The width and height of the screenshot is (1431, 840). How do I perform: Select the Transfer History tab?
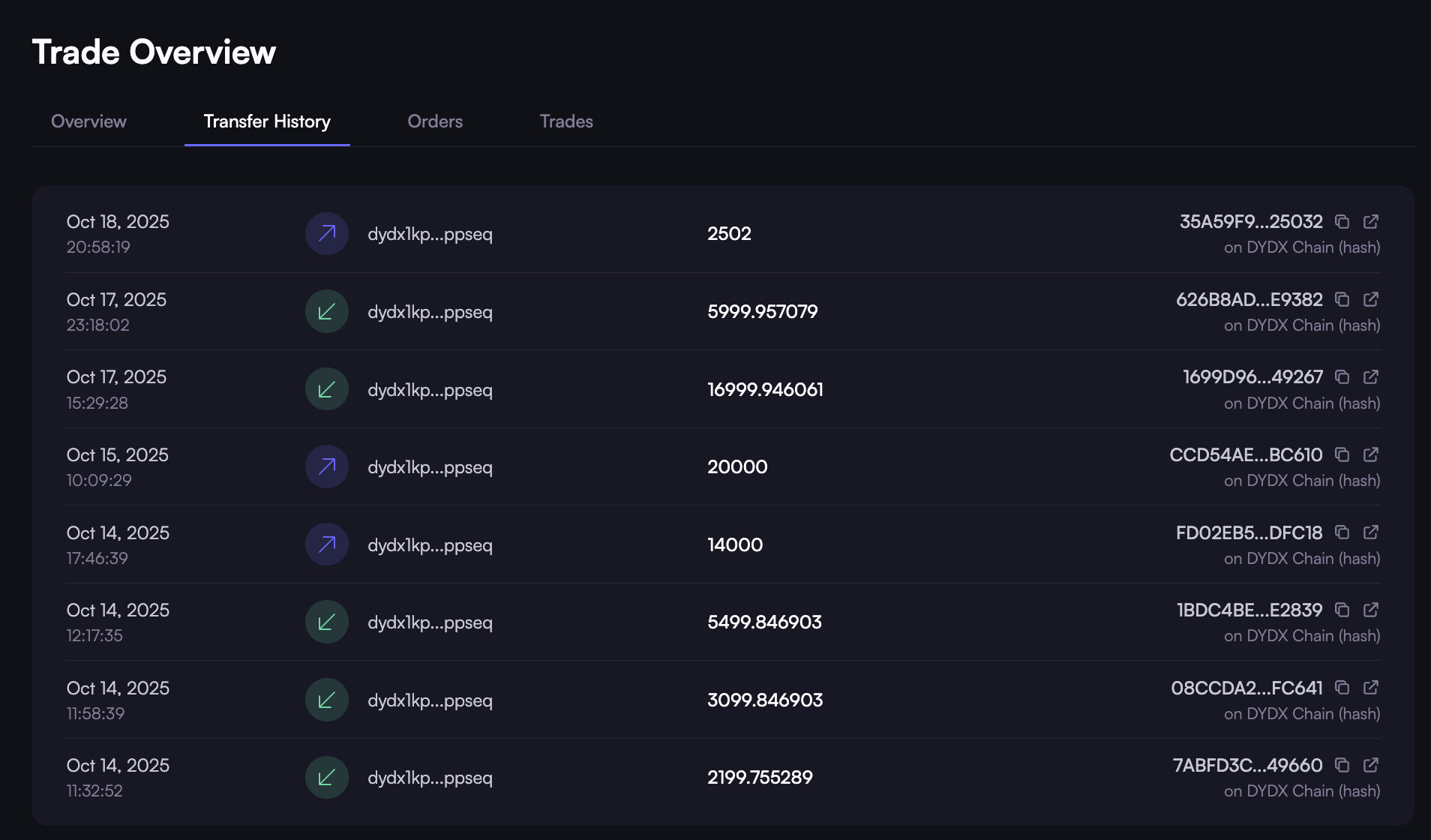coord(267,121)
